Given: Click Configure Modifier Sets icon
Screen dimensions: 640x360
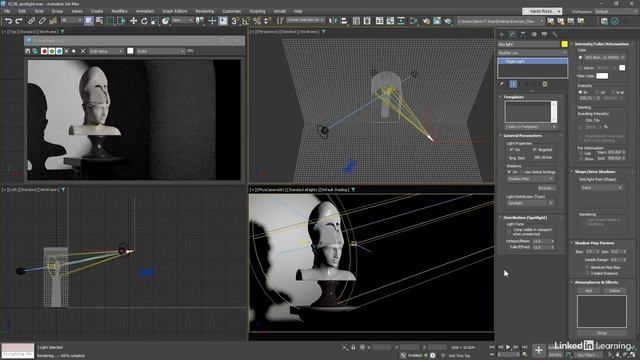Looking at the screenshot, I should click(545, 84).
